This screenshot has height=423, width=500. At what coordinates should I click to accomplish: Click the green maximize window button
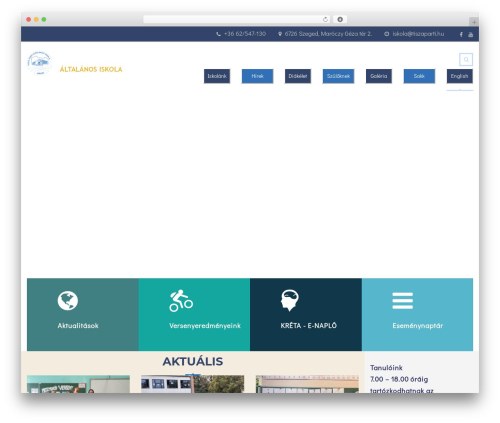[x=44, y=20]
